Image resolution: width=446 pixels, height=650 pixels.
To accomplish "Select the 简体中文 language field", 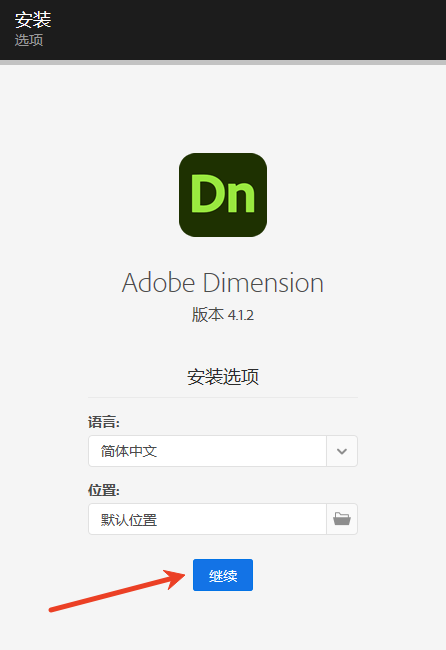I will point(207,451).
